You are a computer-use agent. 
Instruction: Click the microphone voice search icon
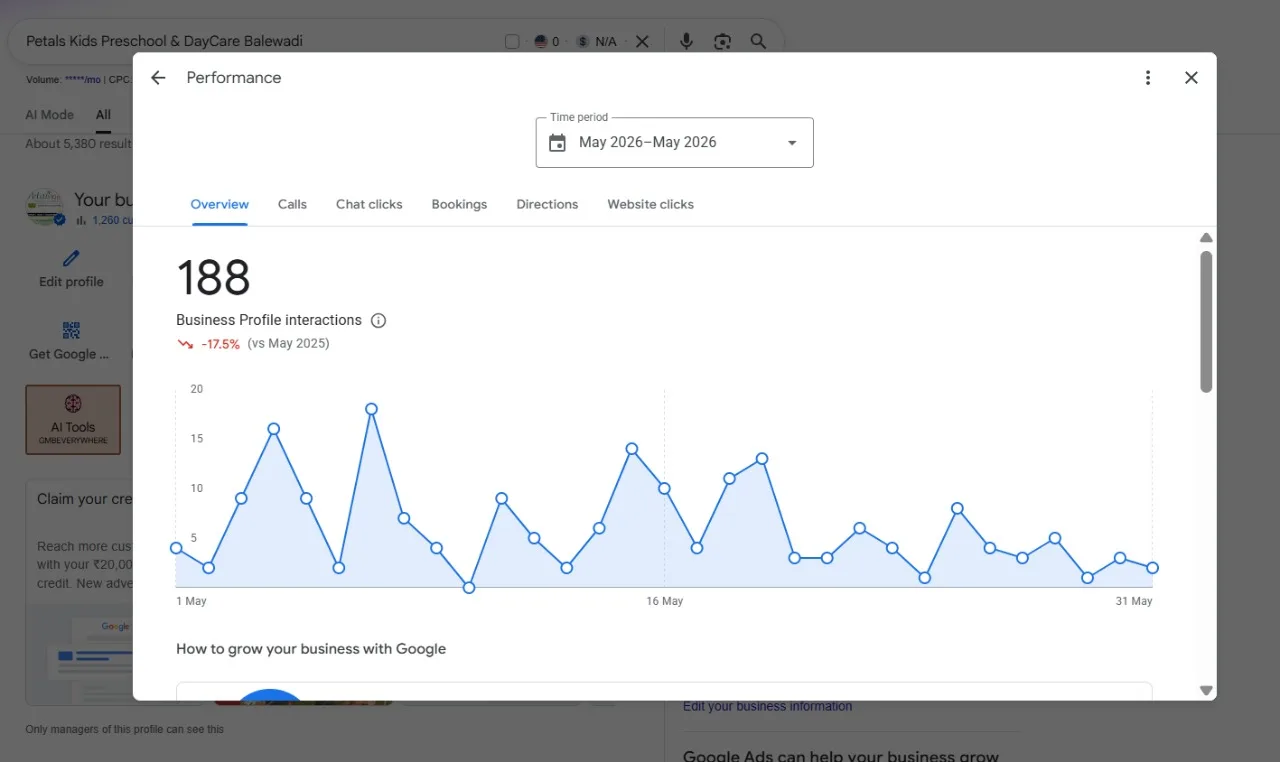tap(686, 41)
